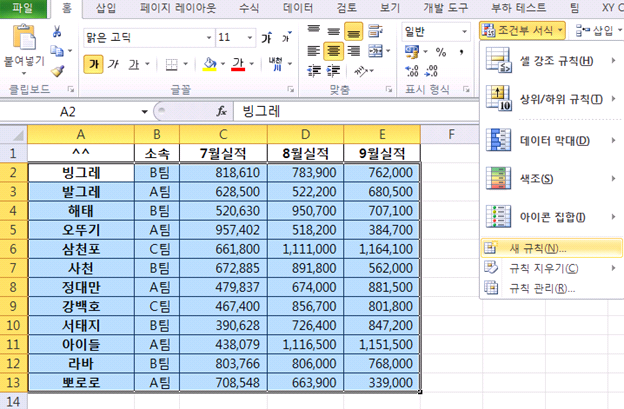This screenshot has width=624, height=409.
Task: Switch to the 삽입 ribbon tab
Action: click(x=106, y=8)
